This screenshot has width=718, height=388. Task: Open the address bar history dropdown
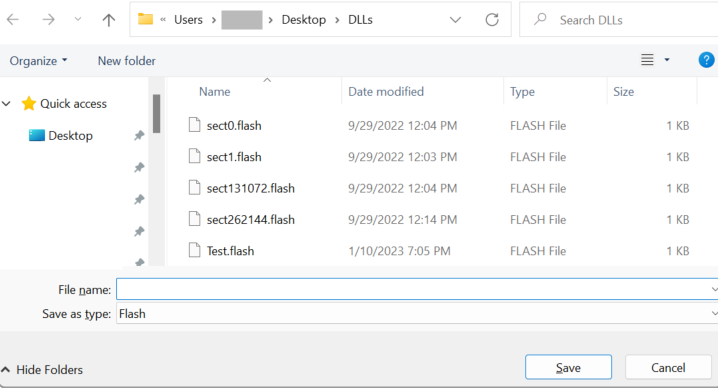(x=455, y=20)
